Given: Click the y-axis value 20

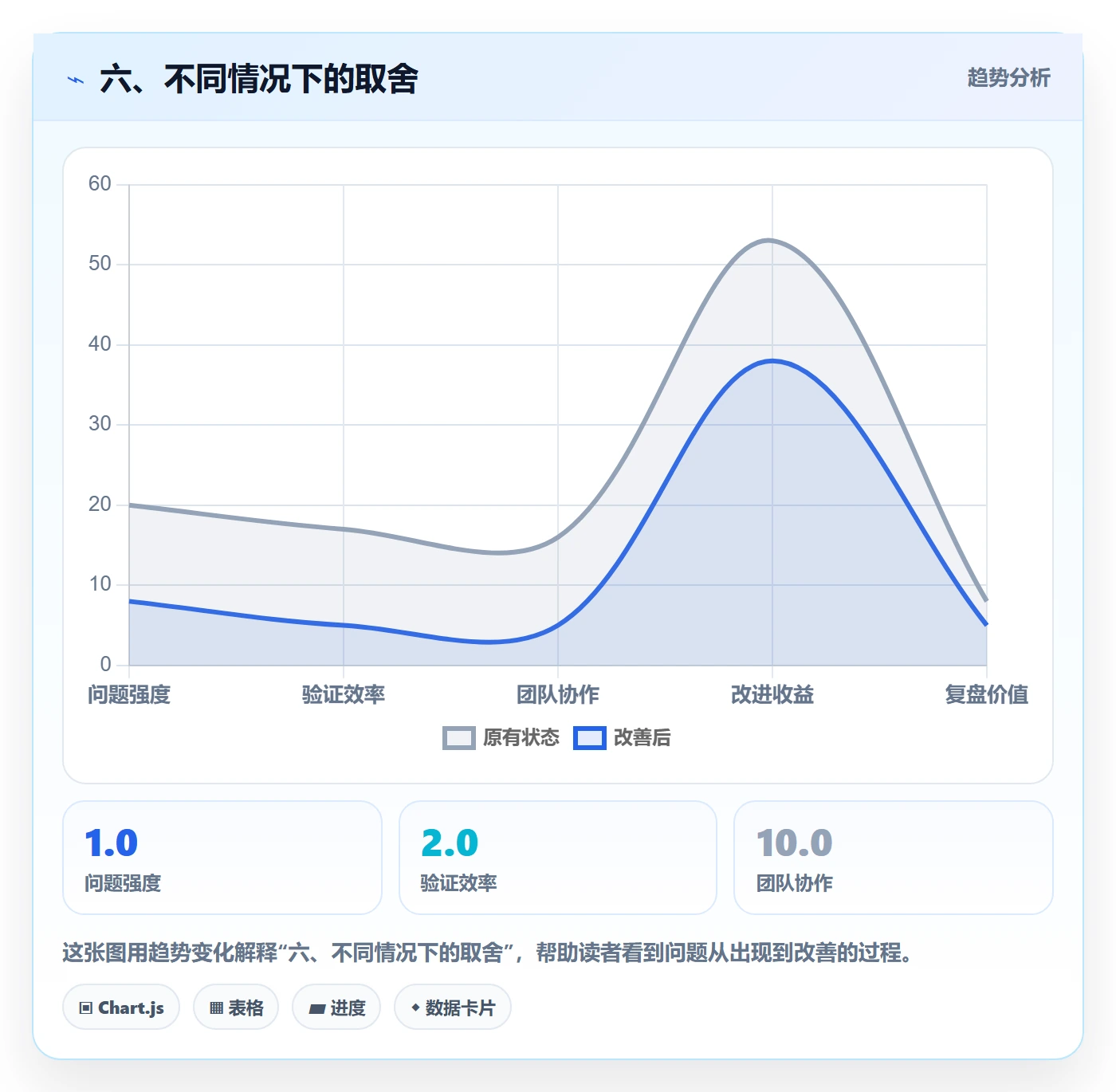Looking at the screenshot, I should coord(100,505).
